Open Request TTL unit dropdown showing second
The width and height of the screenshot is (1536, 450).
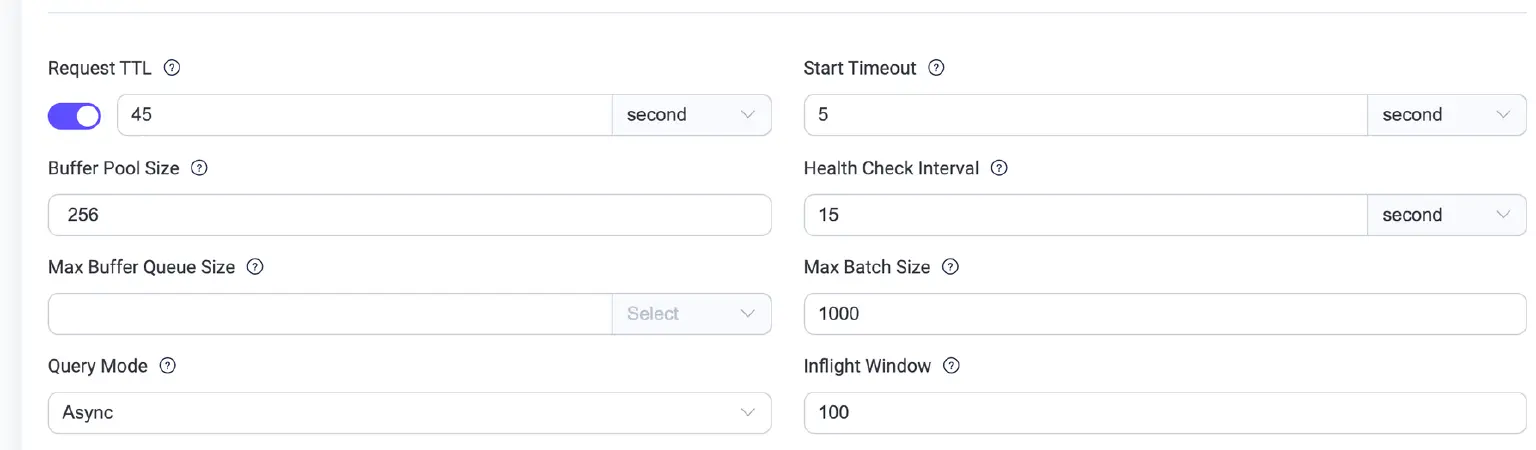coord(691,115)
